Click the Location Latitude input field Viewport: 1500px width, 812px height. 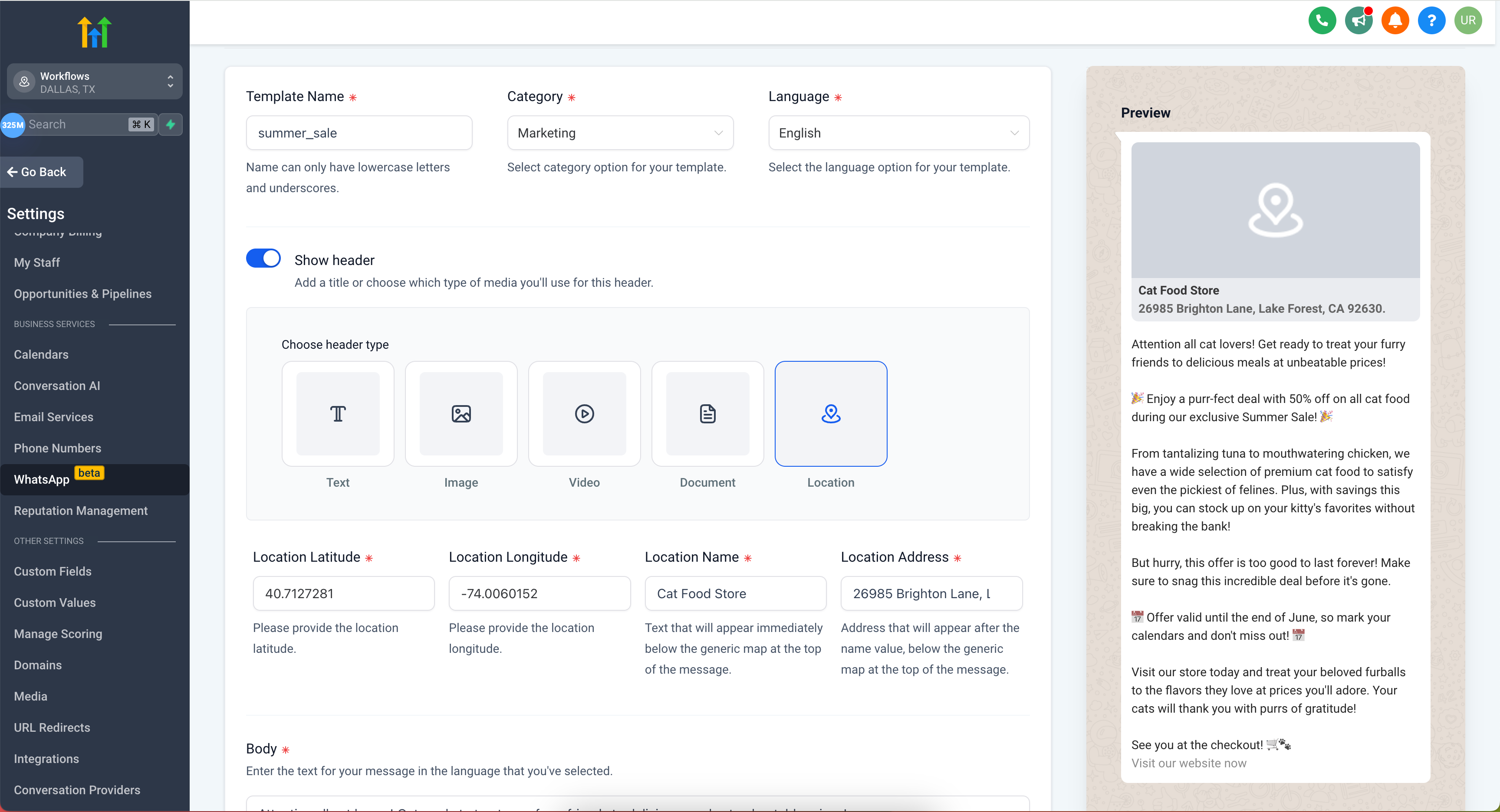(x=344, y=594)
